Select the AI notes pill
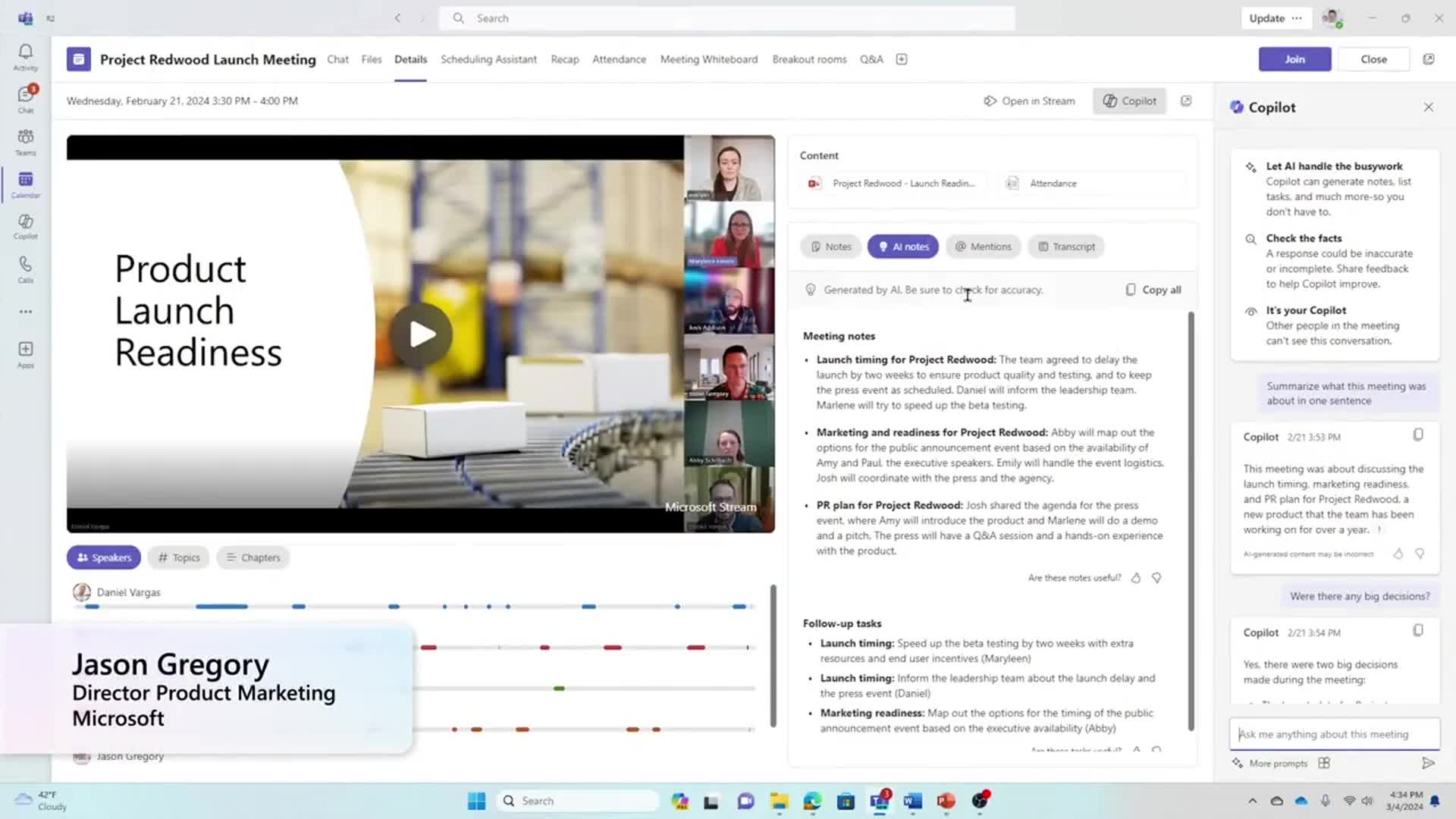This screenshot has height=819, width=1456. pos(903,246)
